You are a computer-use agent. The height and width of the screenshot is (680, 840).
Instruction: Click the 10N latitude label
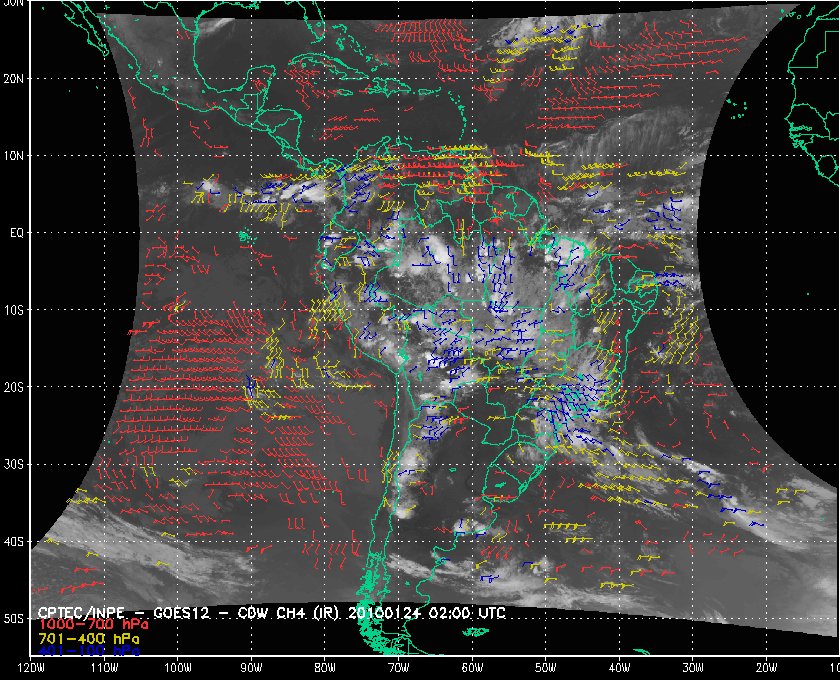click(13, 155)
